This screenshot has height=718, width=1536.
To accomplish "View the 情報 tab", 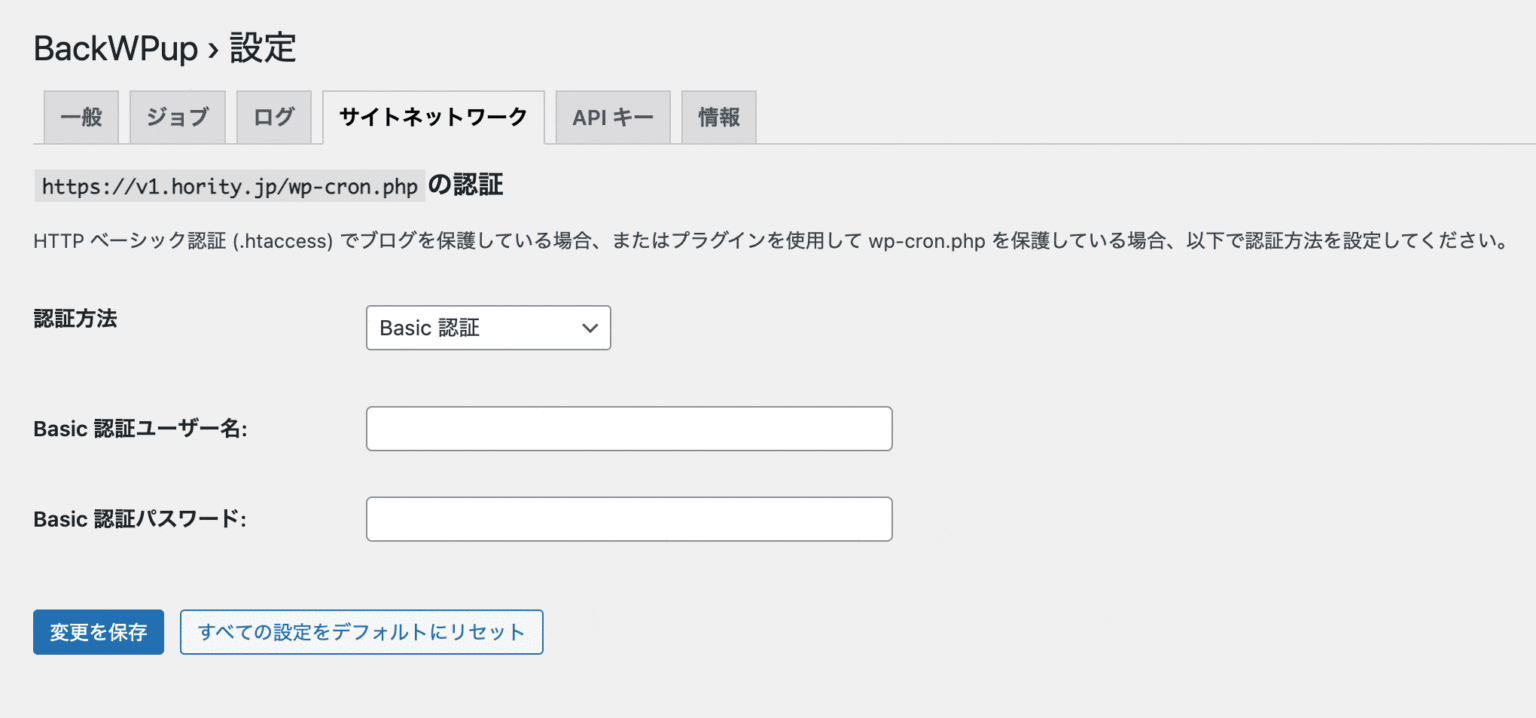I will [718, 117].
